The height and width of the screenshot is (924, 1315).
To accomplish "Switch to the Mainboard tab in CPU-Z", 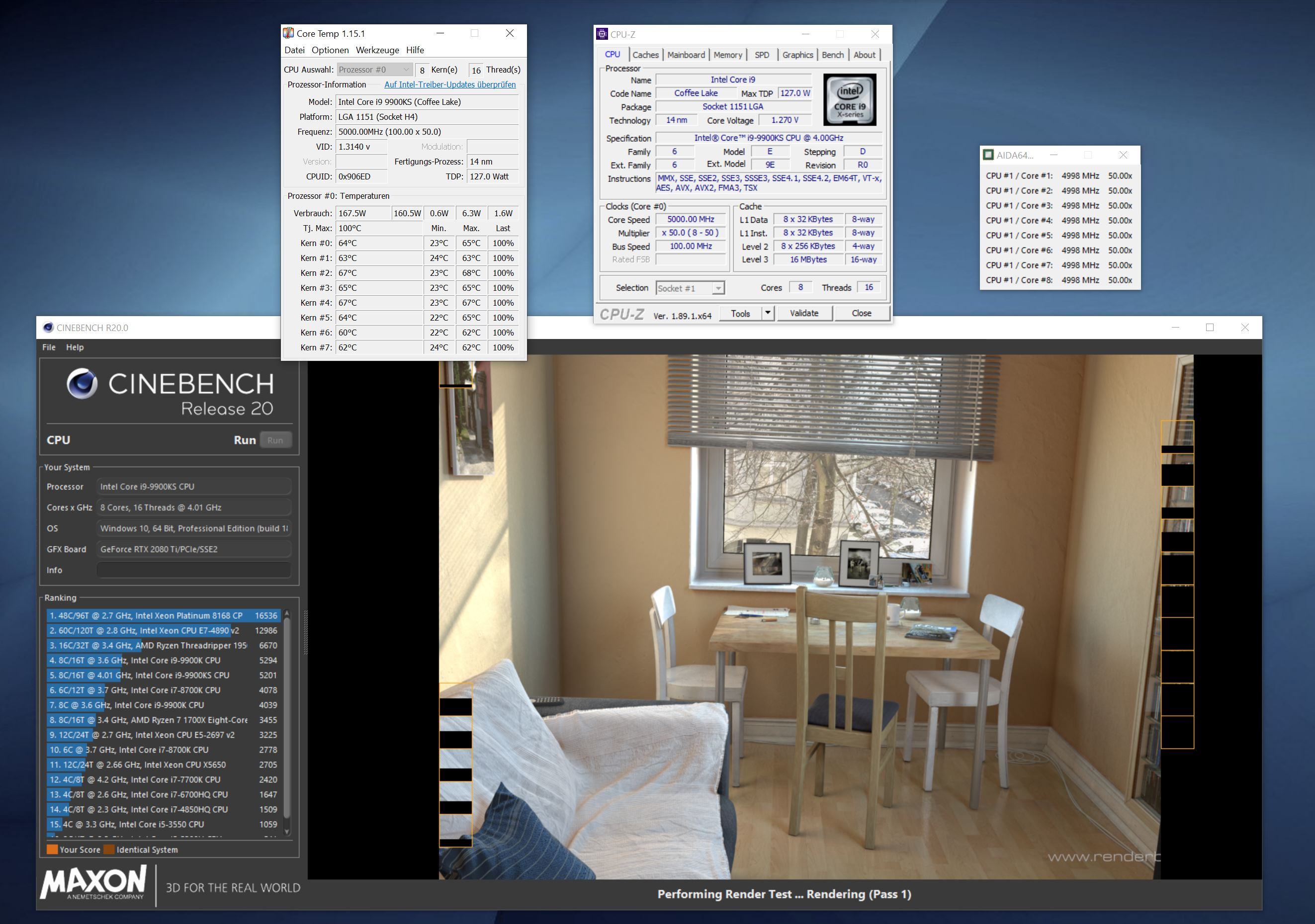I will tap(686, 55).
